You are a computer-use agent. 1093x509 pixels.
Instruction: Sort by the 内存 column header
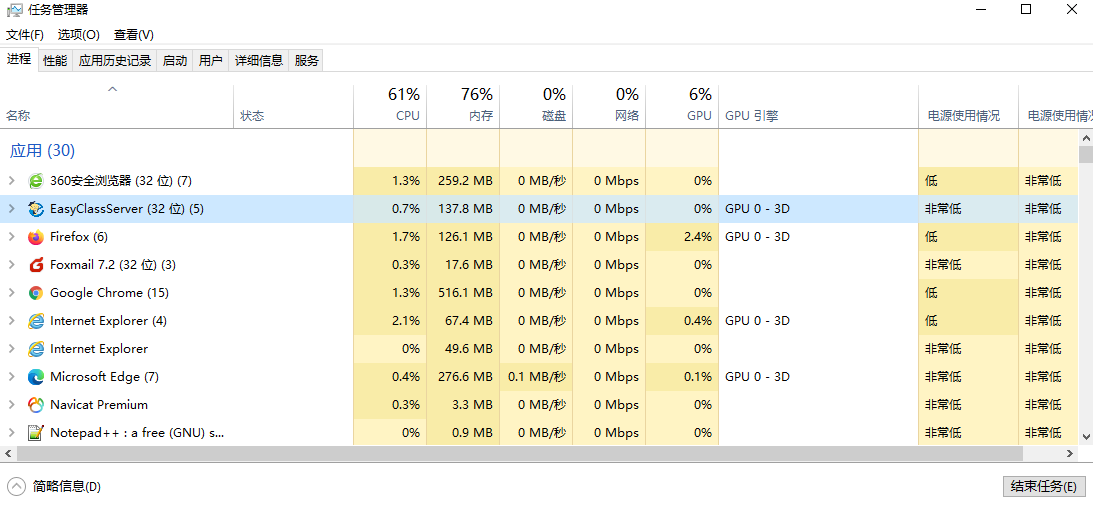click(463, 107)
